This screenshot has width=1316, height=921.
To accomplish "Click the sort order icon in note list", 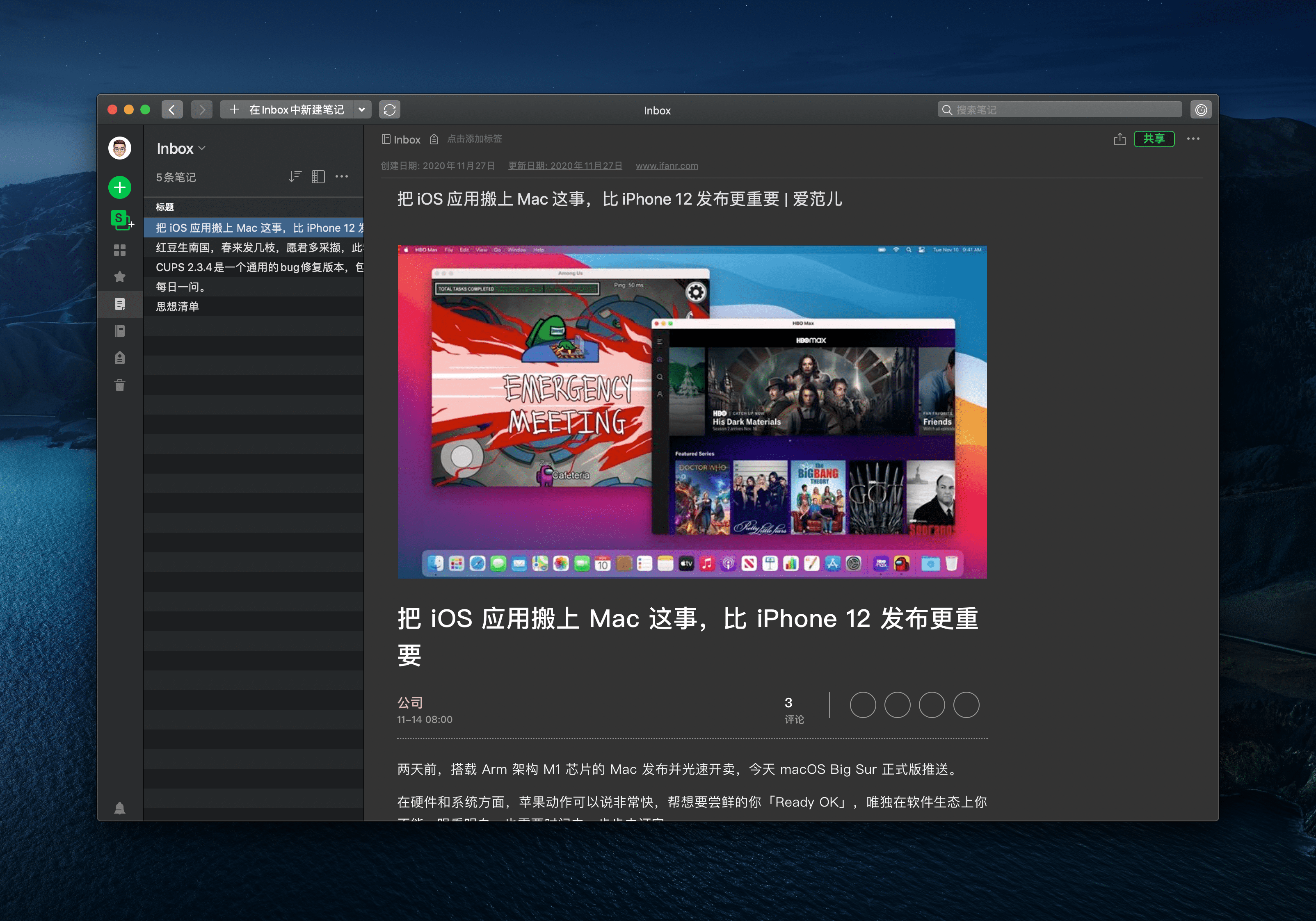I will pyautogui.click(x=295, y=176).
